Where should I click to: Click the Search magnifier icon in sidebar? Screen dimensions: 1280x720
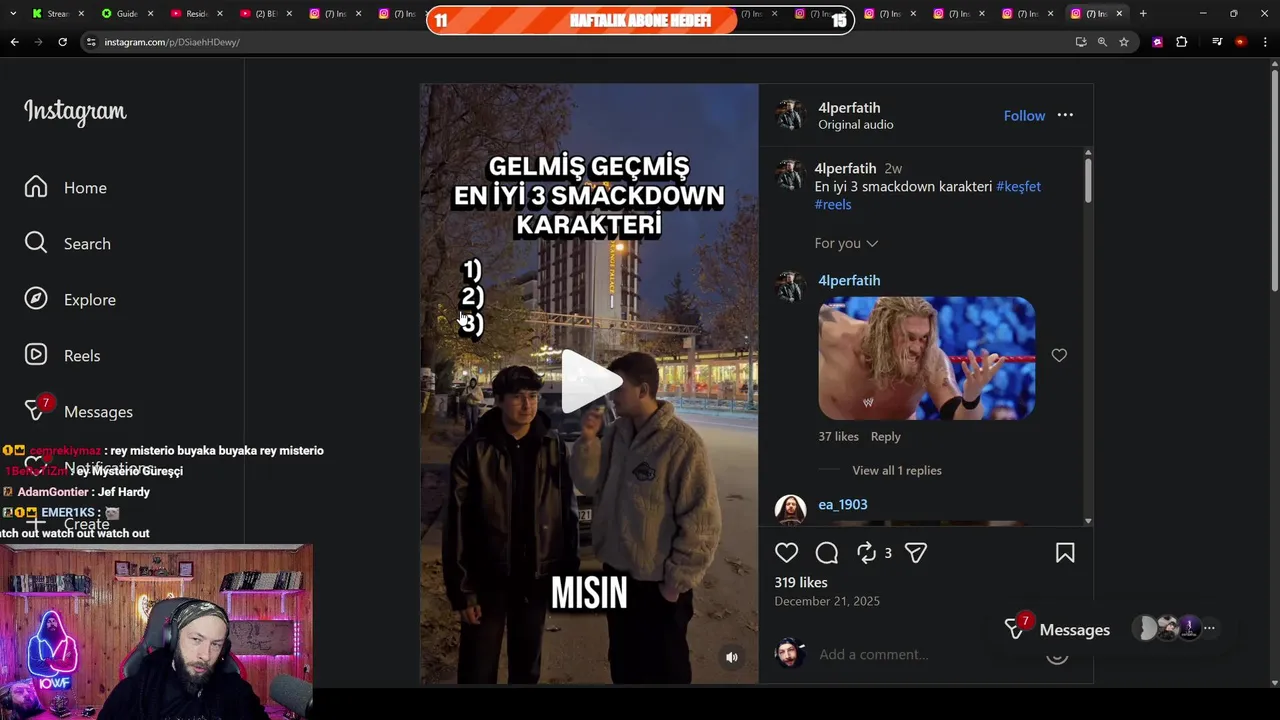(x=36, y=243)
